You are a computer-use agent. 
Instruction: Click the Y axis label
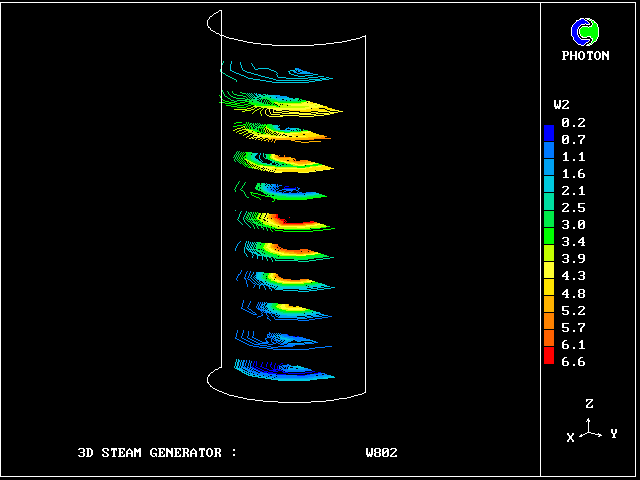613,434
